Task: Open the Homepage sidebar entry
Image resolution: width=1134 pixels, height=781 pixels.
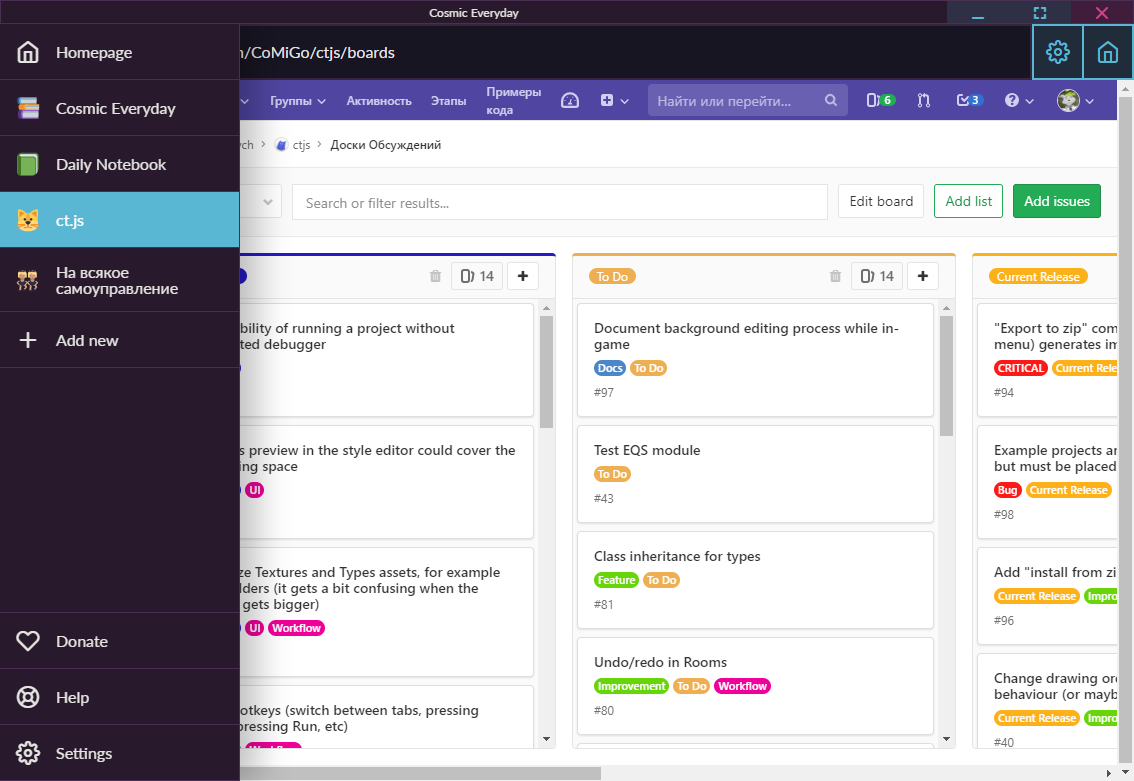Action: 119,52
